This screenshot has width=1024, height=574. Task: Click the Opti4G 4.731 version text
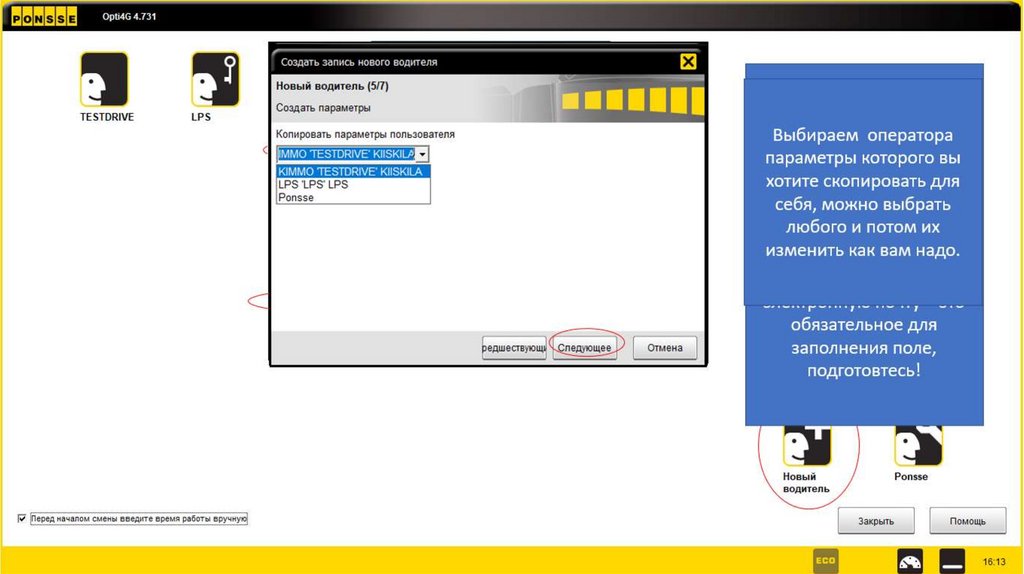pos(129,16)
